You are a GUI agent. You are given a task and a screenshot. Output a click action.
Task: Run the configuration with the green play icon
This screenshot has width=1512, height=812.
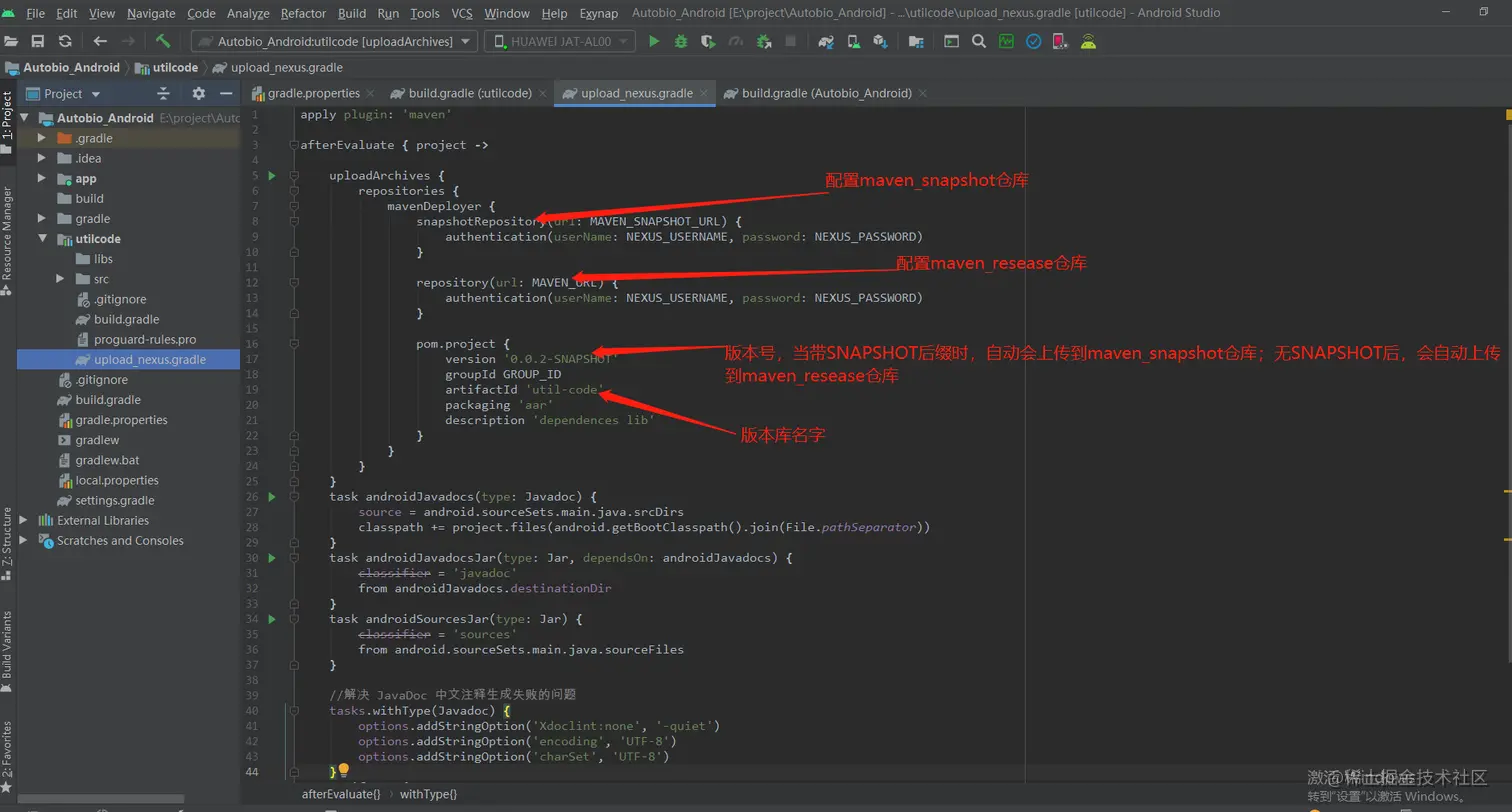pos(654,41)
